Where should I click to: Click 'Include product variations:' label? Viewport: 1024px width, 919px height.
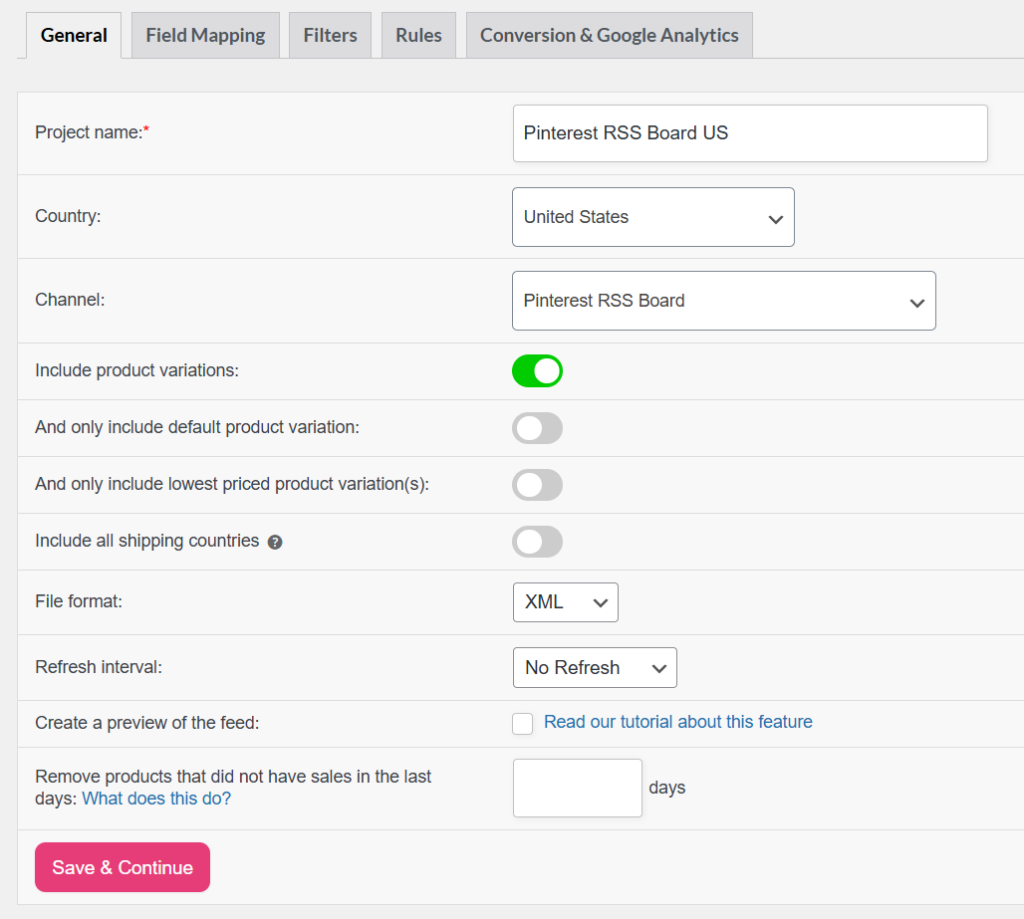pos(137,370)
